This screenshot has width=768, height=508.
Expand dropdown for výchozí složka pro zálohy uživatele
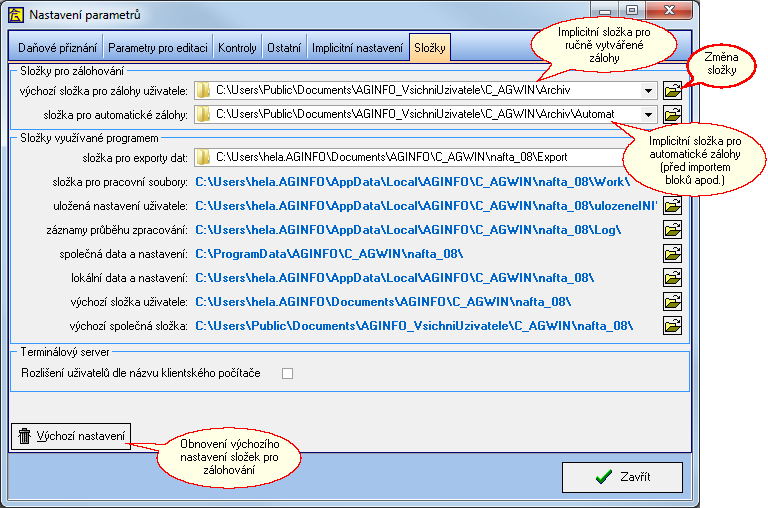coord(648,91)
